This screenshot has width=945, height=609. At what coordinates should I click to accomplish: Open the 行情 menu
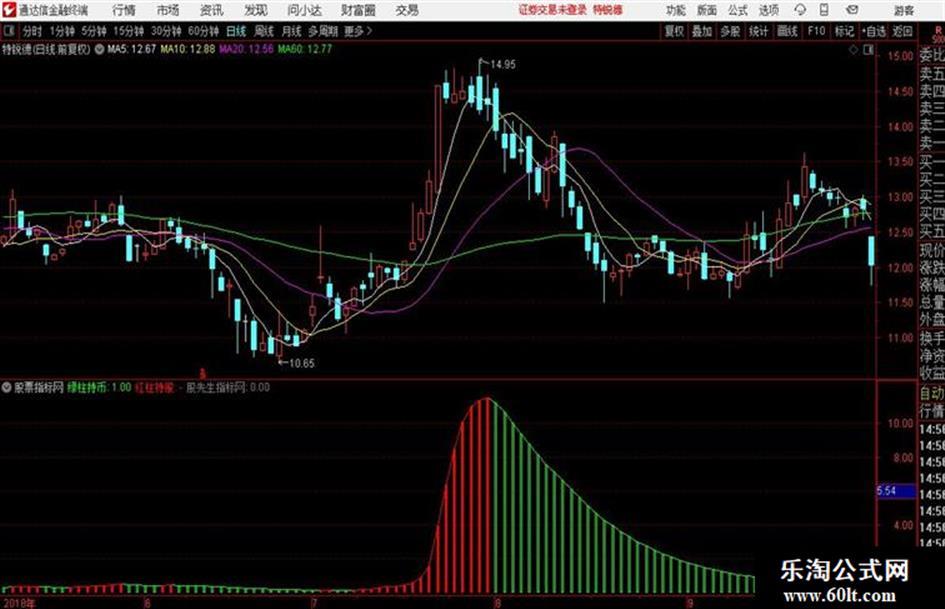click(124, 10)
